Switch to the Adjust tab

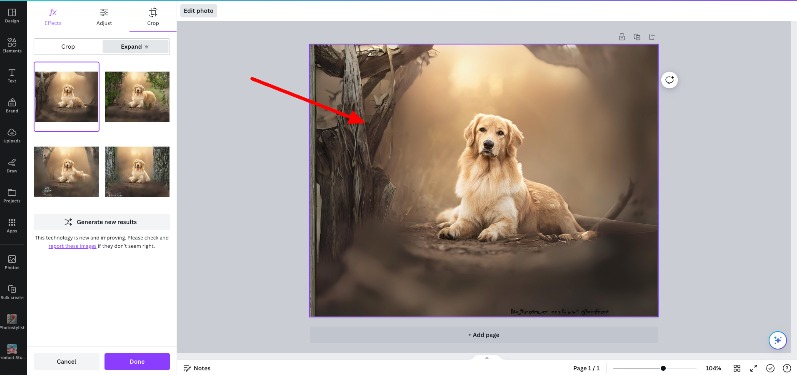(x=104, y=16)
